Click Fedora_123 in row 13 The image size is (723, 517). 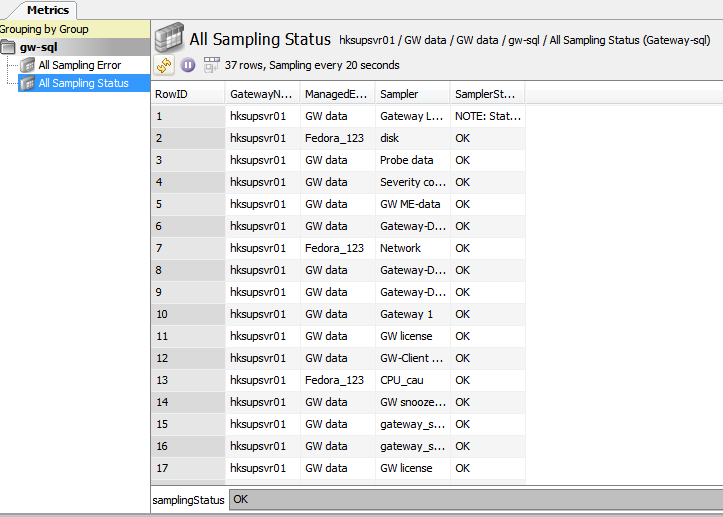(338, 380)
